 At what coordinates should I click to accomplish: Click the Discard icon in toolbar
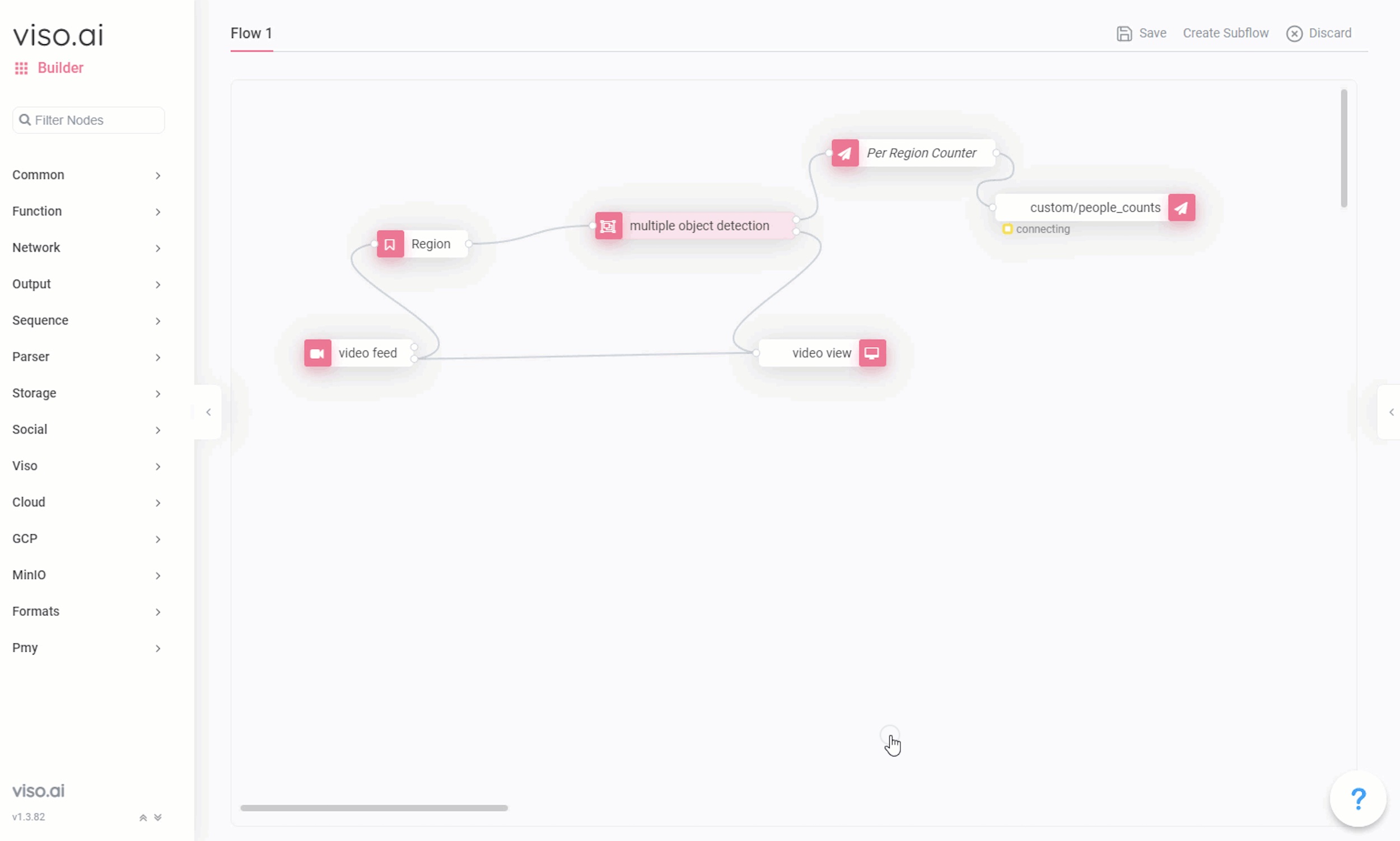(x=1296, y=33)
